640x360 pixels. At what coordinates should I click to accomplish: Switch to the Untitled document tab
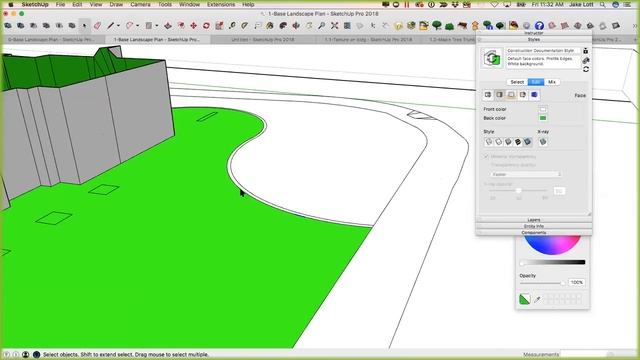pos(263,40)
